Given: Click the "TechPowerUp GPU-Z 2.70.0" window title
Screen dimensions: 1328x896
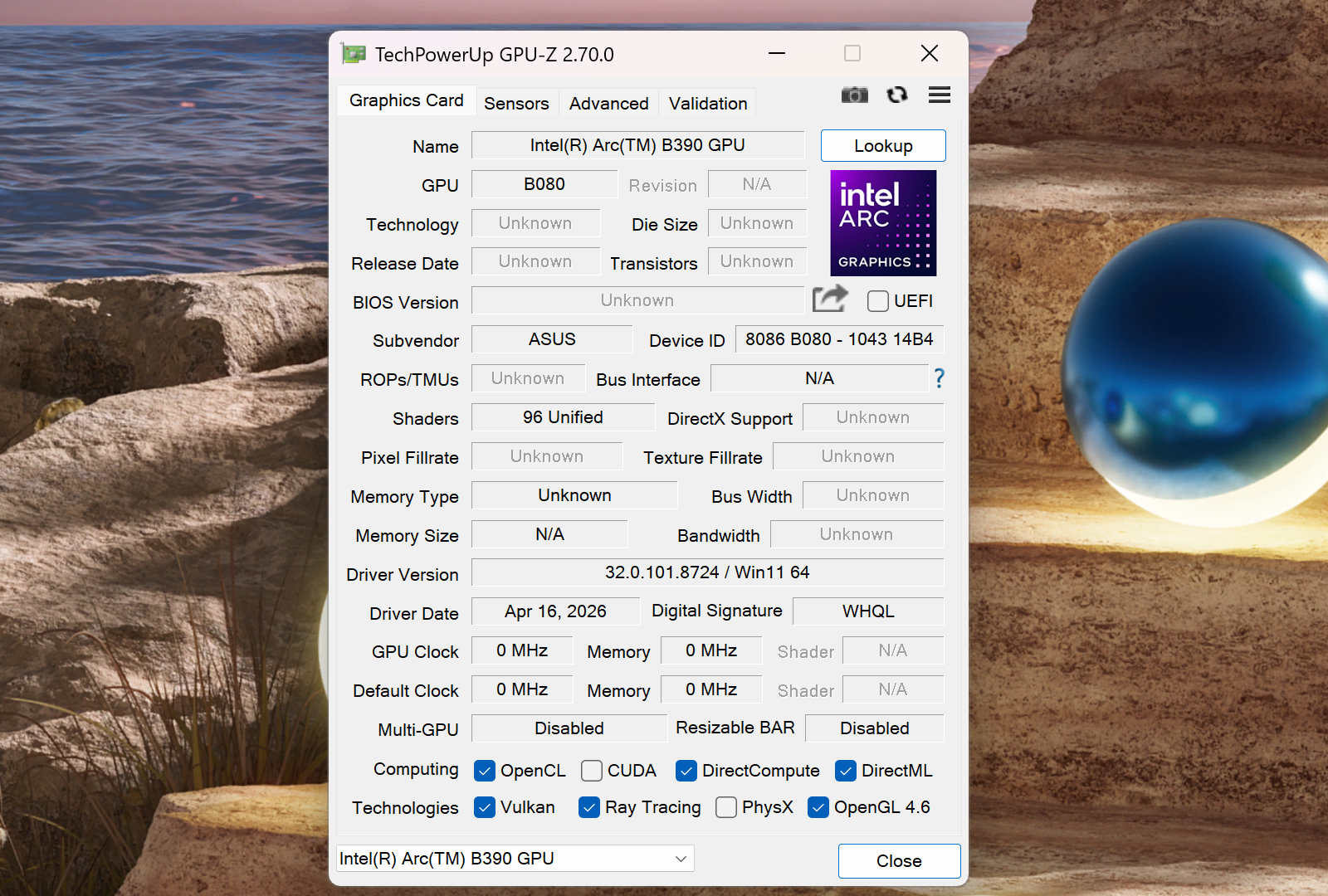Looking at the screenshot, I should coord(495,55).
